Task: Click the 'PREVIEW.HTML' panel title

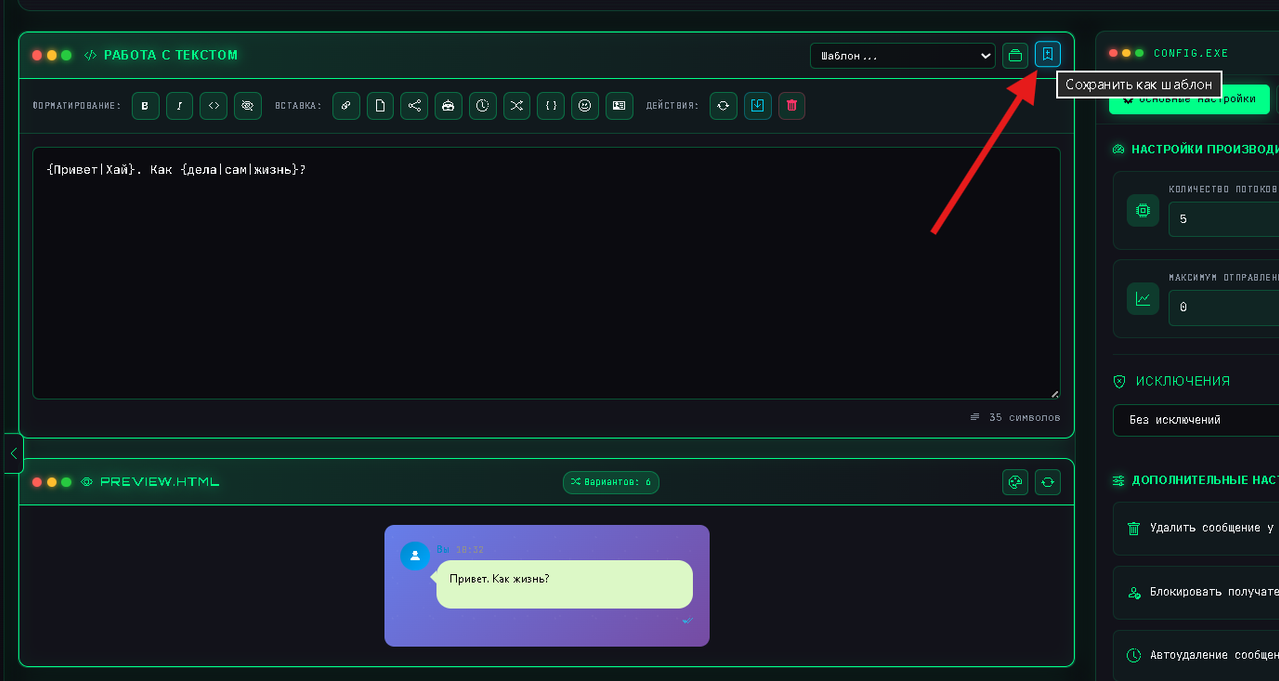Action: coord(159,482)
